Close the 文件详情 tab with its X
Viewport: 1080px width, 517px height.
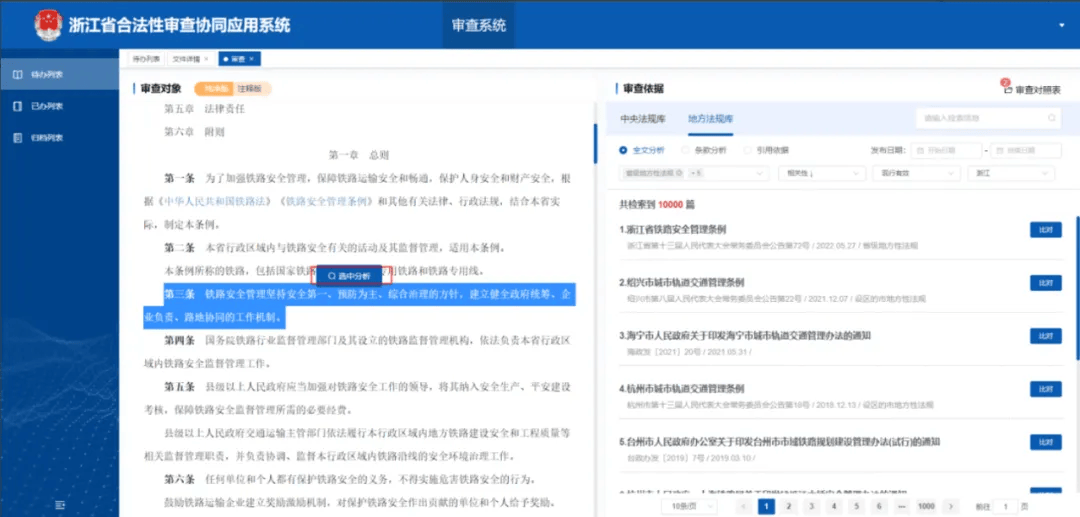207,59
